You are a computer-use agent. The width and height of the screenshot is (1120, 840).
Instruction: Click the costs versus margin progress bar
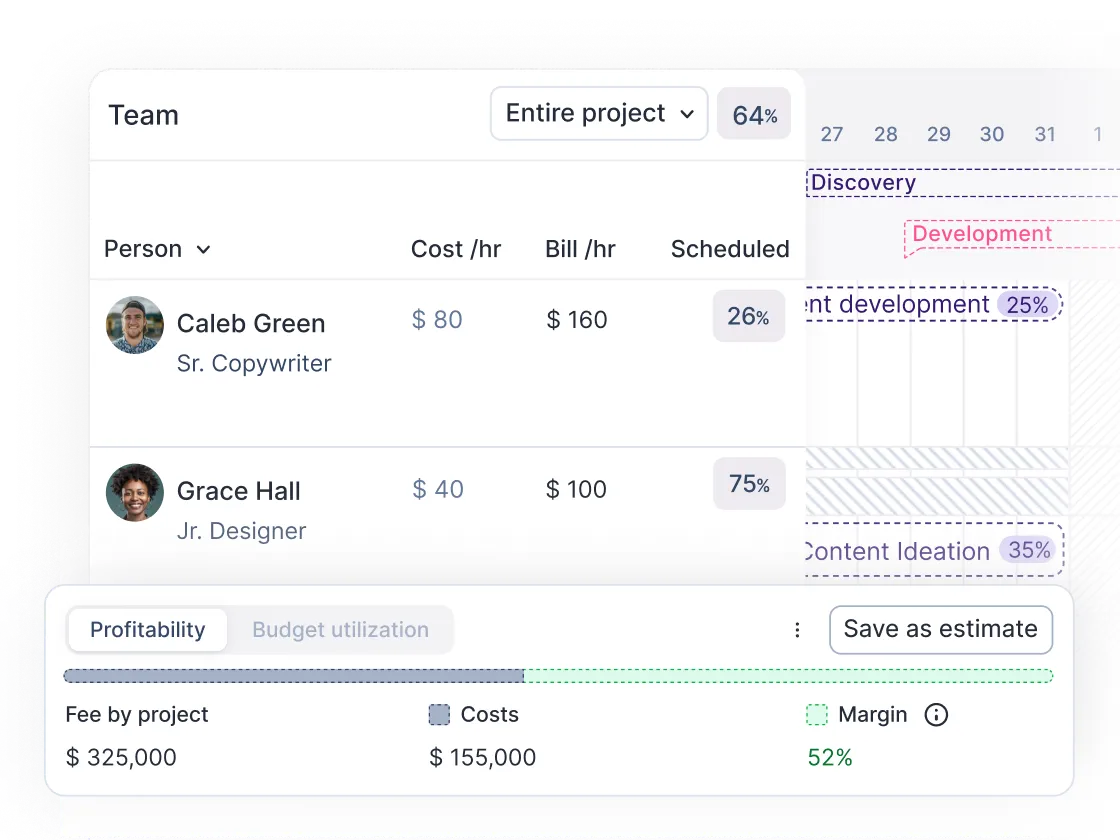(x=557, y=676)
